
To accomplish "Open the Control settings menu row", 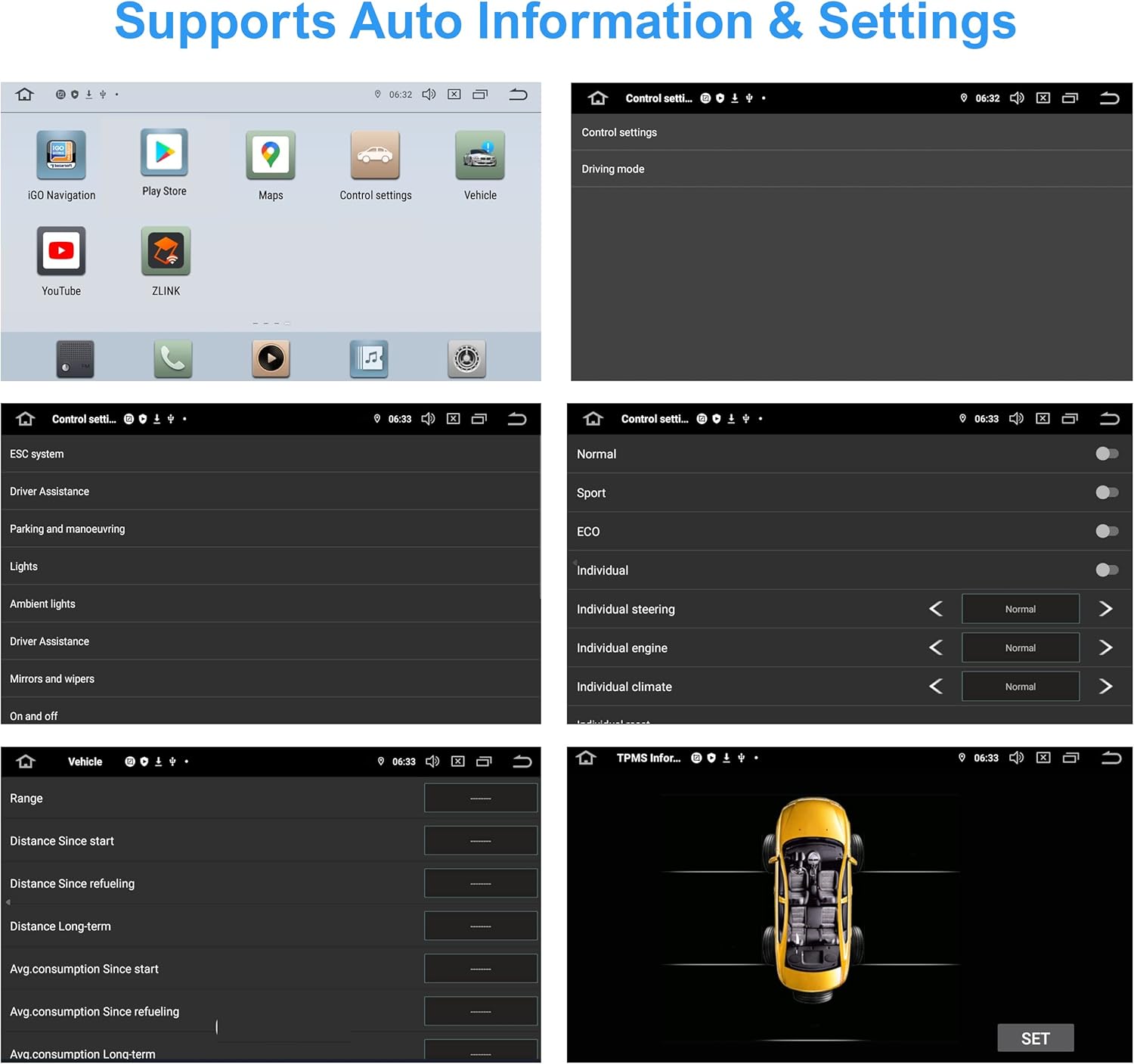I will [851, 132].
